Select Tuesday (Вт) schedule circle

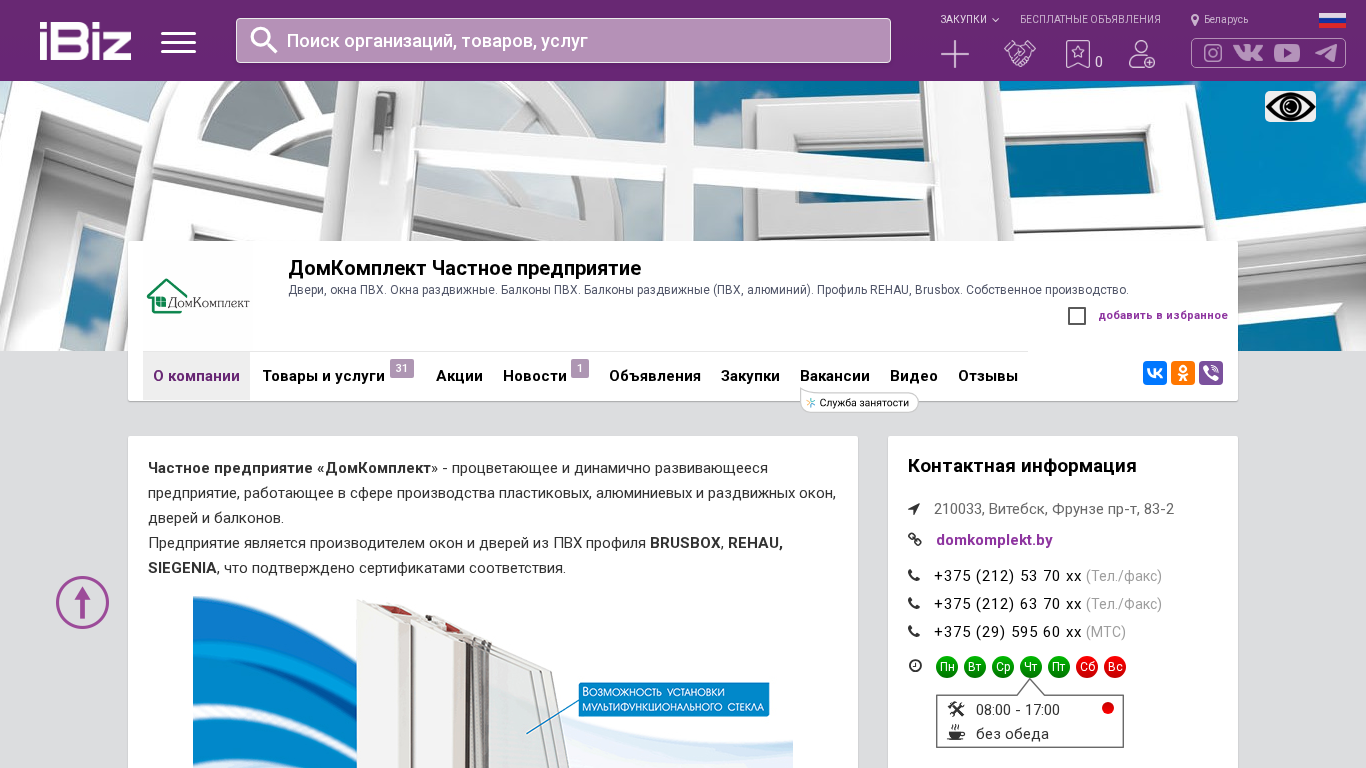coord(975,667)
